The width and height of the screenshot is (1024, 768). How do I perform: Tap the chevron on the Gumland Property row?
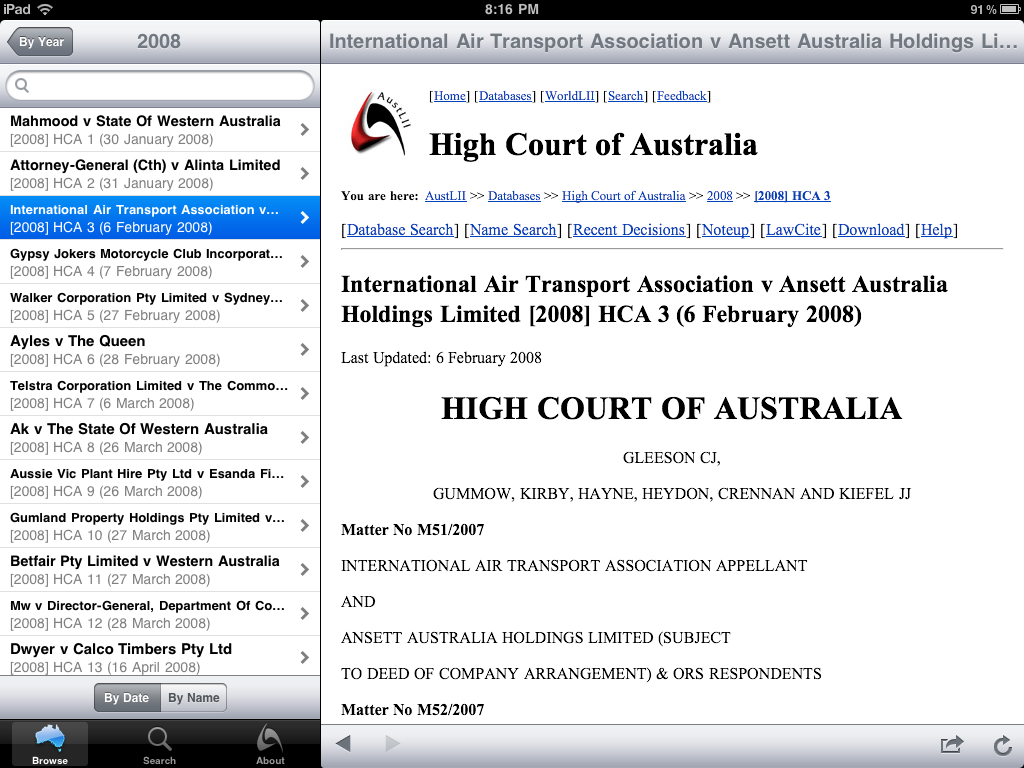pyautogui.click(x=304, y=526)
